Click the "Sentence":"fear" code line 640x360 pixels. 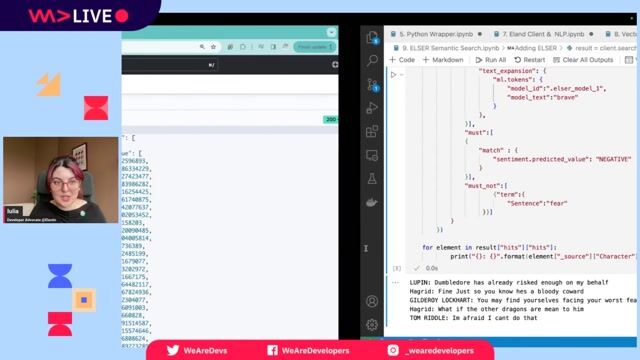coord(537,203)
